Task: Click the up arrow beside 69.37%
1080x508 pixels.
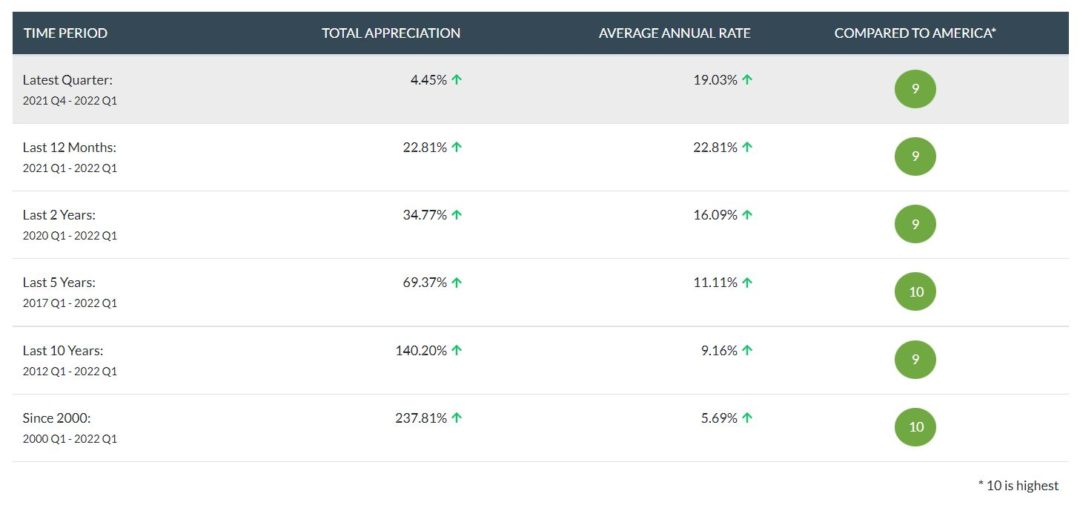Action: point(456,283)
